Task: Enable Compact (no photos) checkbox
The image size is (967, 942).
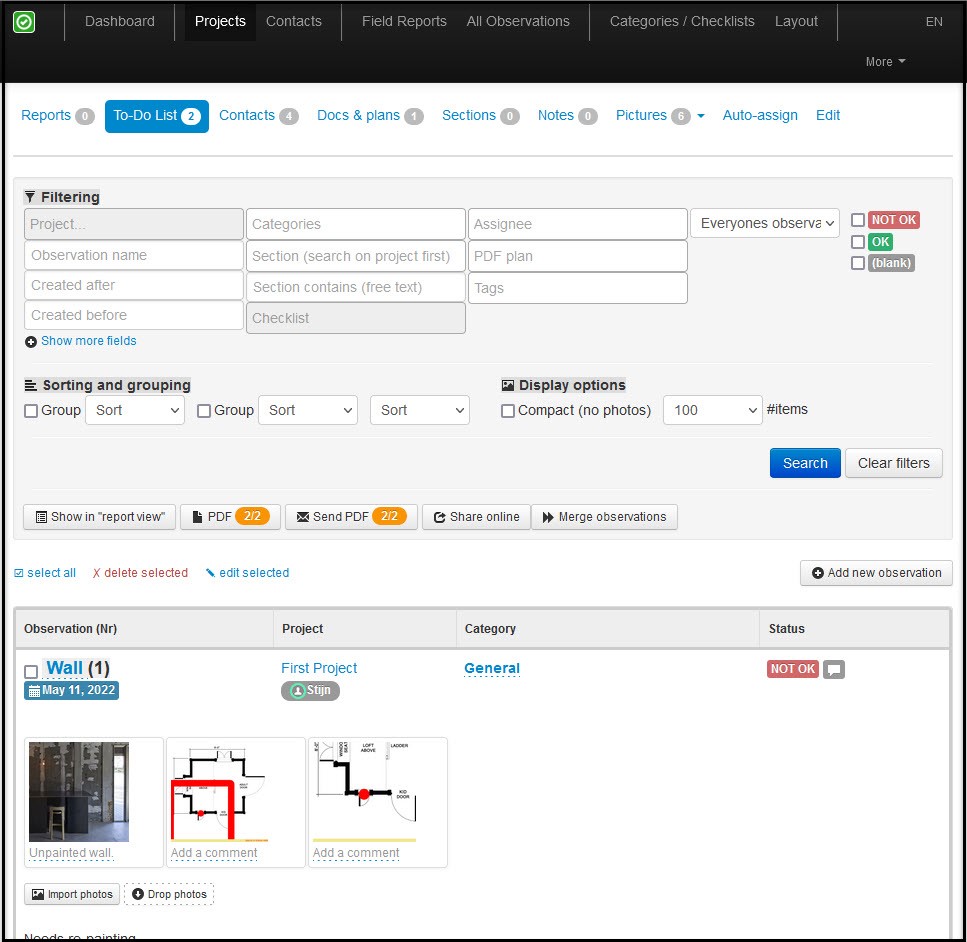Action: [508, 411]
